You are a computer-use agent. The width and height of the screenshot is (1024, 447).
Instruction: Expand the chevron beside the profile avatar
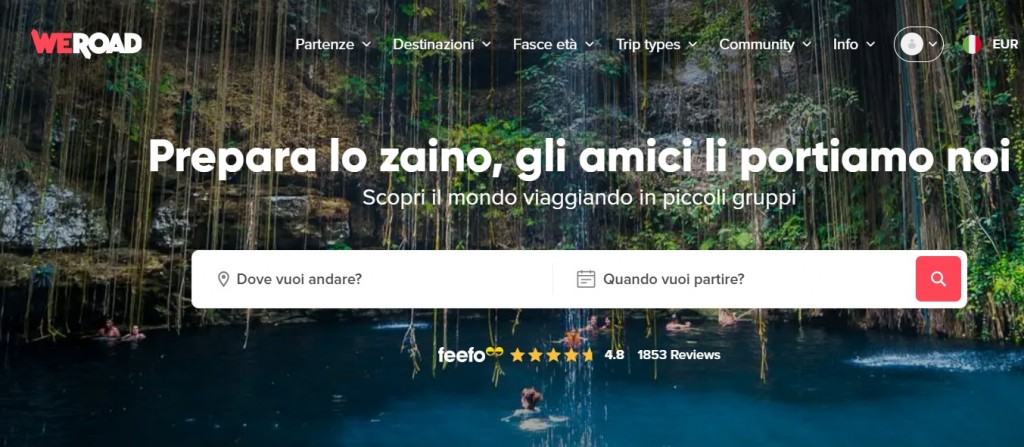pos(933,44)
